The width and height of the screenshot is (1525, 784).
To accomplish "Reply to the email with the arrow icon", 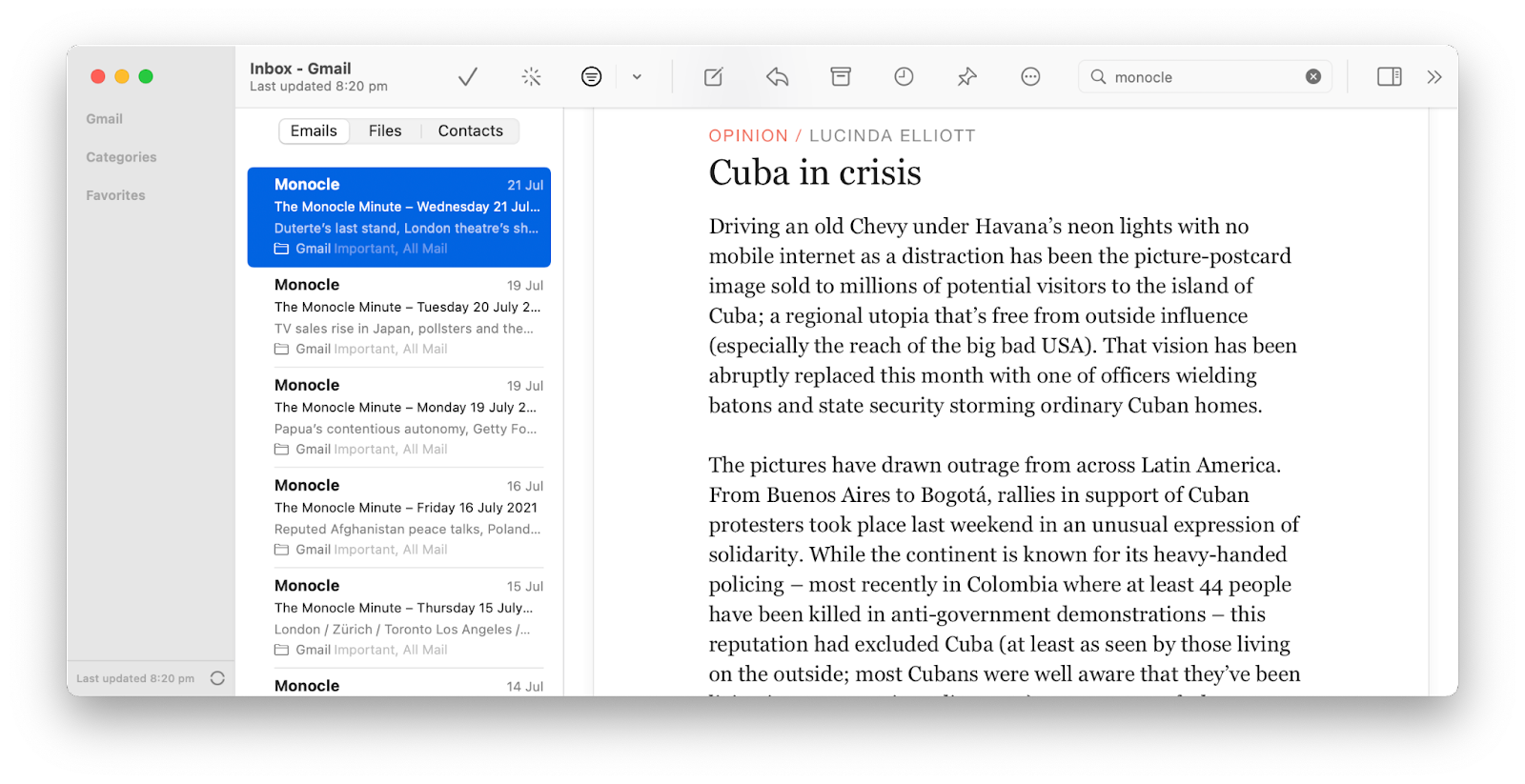I will 777,77.
